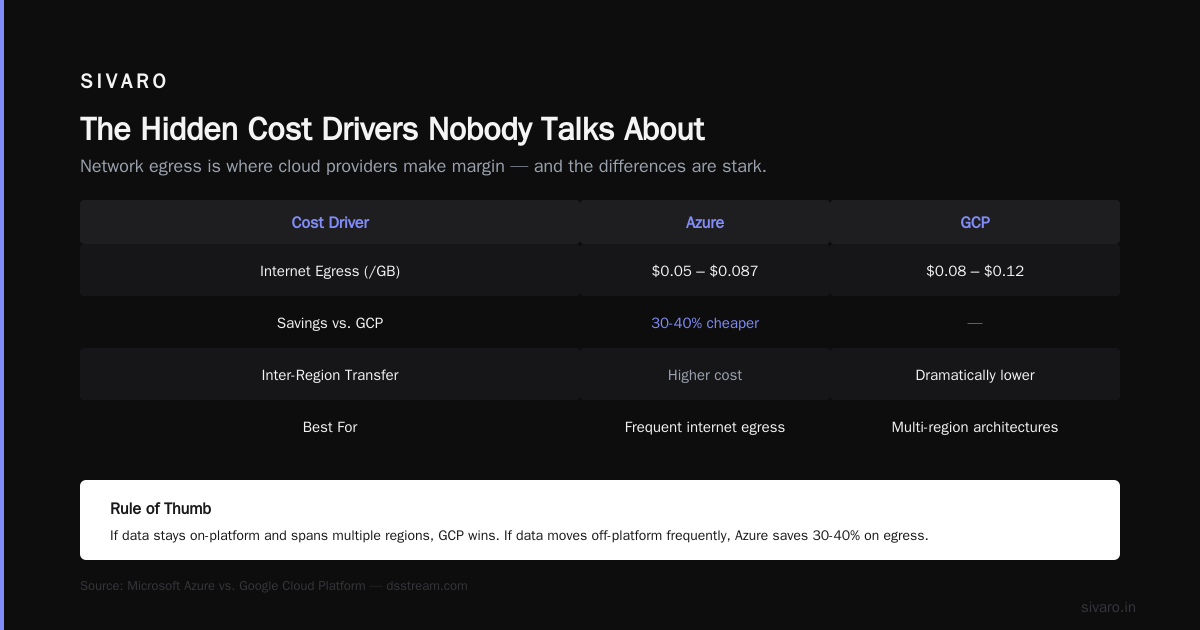
Task: Select the GCP column header
Action: pyautogui.click(x=975, y=222)
